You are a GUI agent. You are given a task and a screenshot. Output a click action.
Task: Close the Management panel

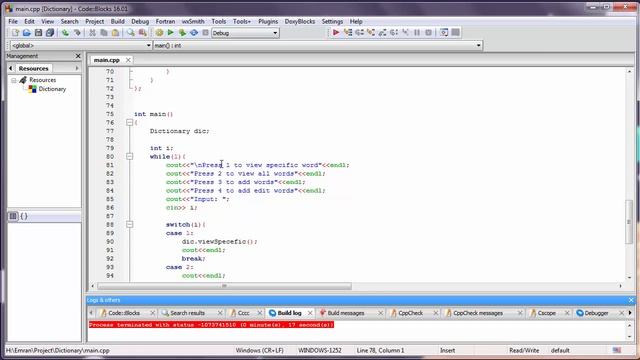pos(78,56)
